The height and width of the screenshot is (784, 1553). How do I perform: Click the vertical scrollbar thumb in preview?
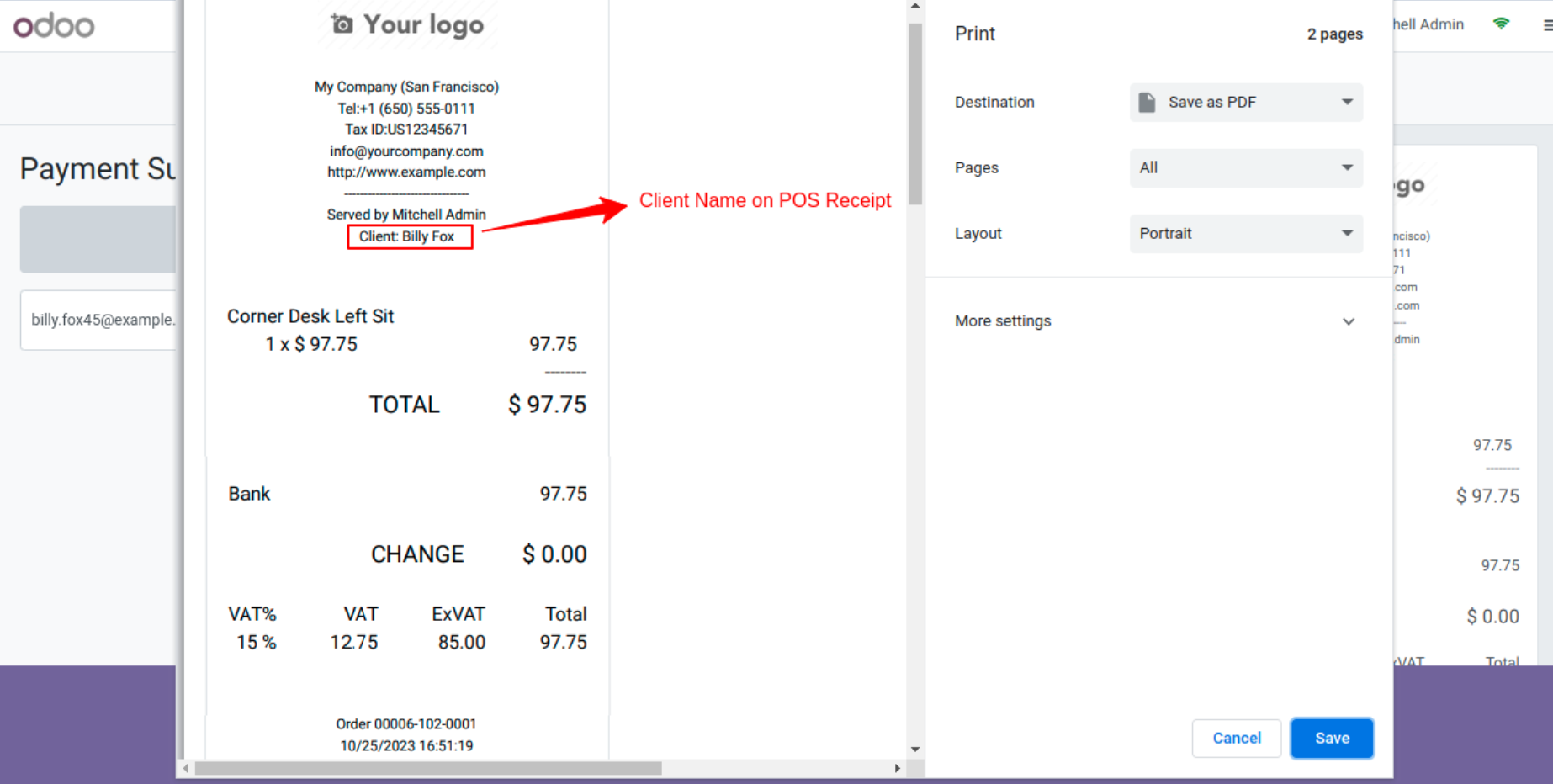tap(915, 114)
